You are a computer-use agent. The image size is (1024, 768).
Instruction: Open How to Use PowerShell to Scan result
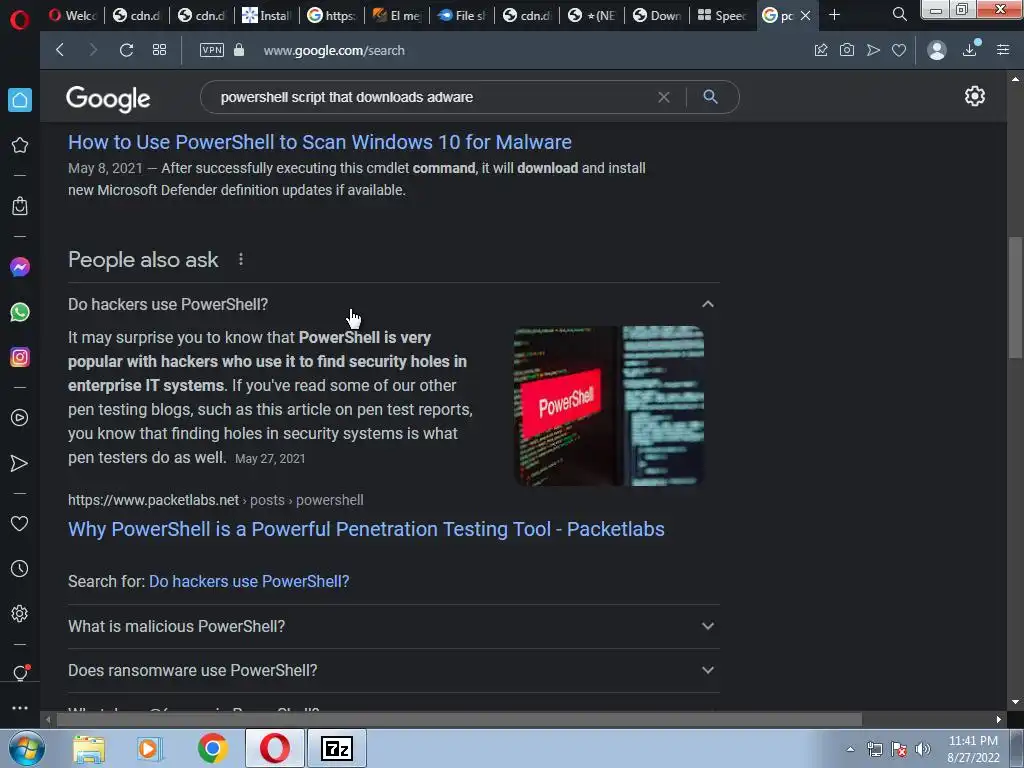320,142
